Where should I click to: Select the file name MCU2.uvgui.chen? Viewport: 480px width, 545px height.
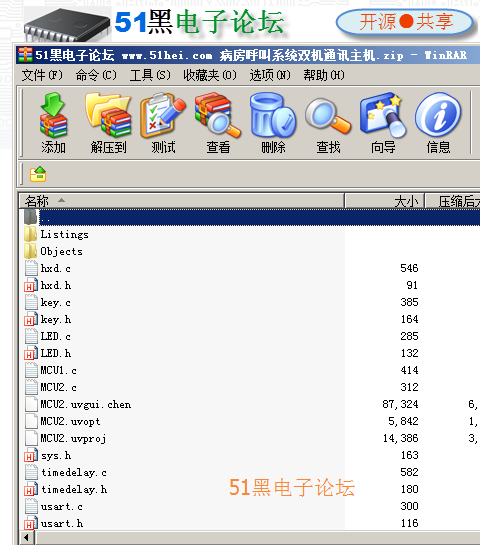pos(86,405)
